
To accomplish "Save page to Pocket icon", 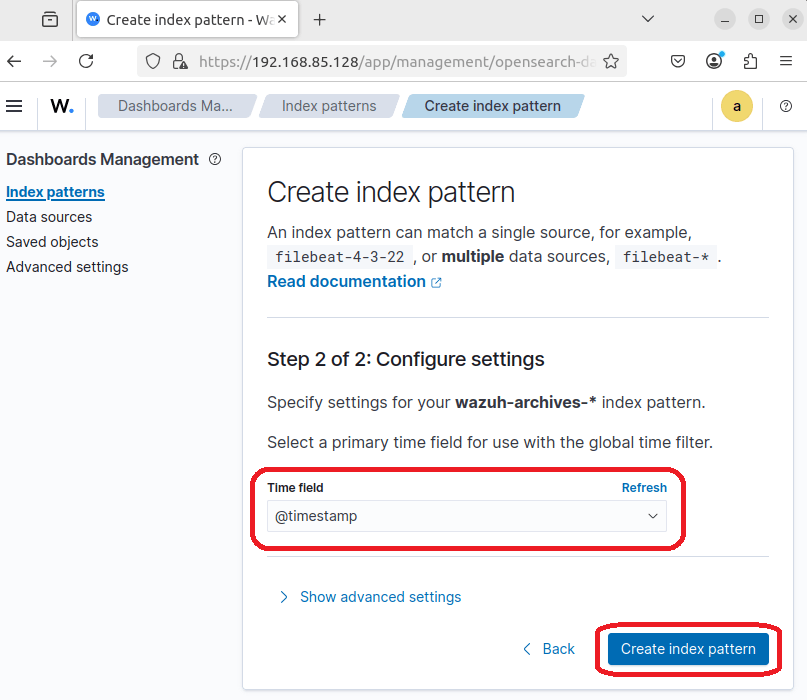I will (678, 61).
